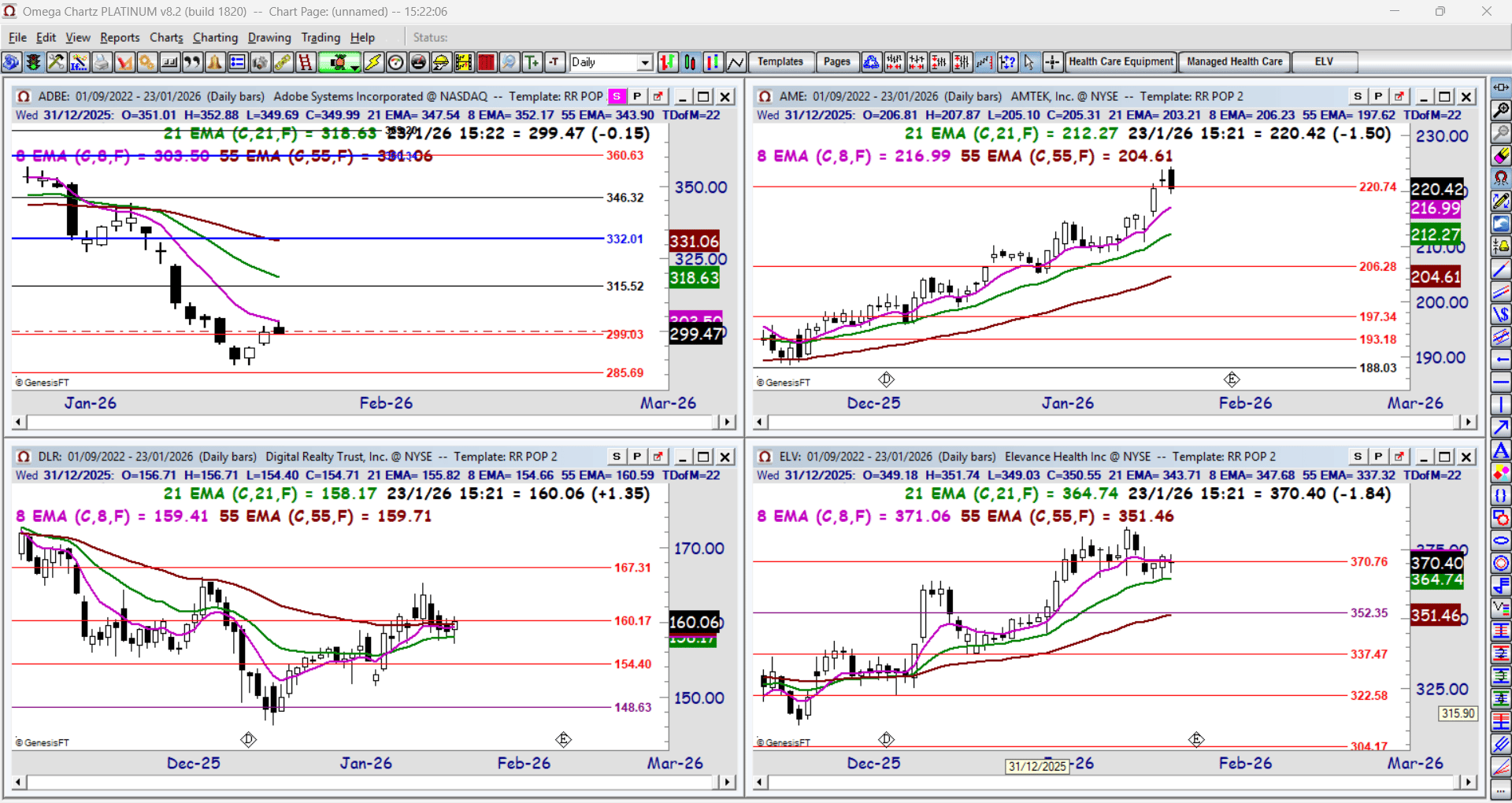The width and height of the screenshot is (1512, 803).
Task: Toggle the S button on DLR chart
Action: tap(617, 457)
